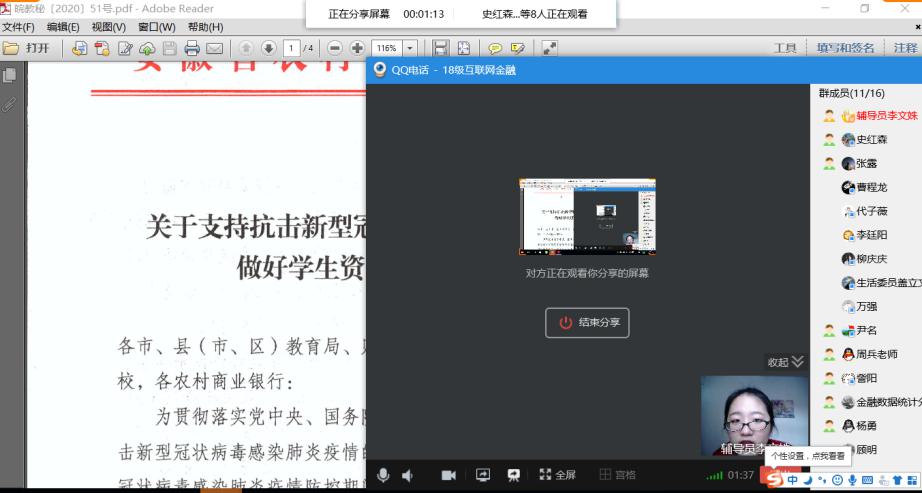Toggle the camera in QQ call bar
Image resolution: width=922 pixels, height=493 pixels.
tap(449, 475)
